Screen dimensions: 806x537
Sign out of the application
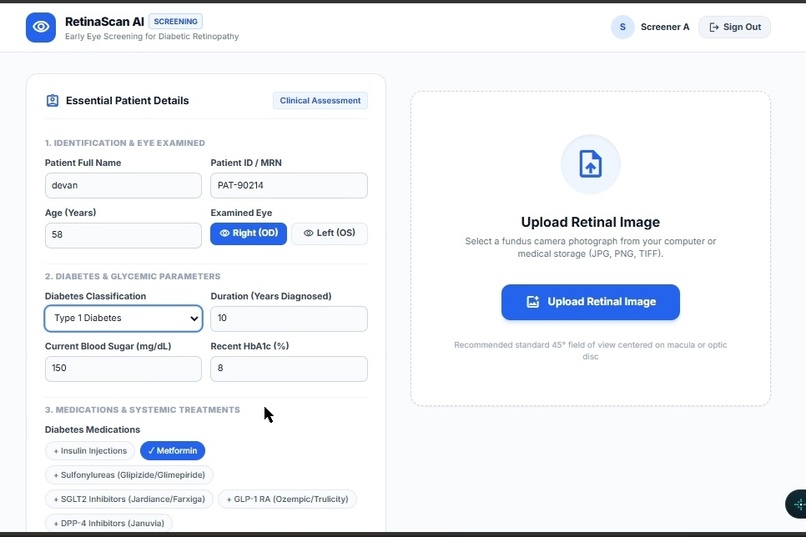[734, 27]
